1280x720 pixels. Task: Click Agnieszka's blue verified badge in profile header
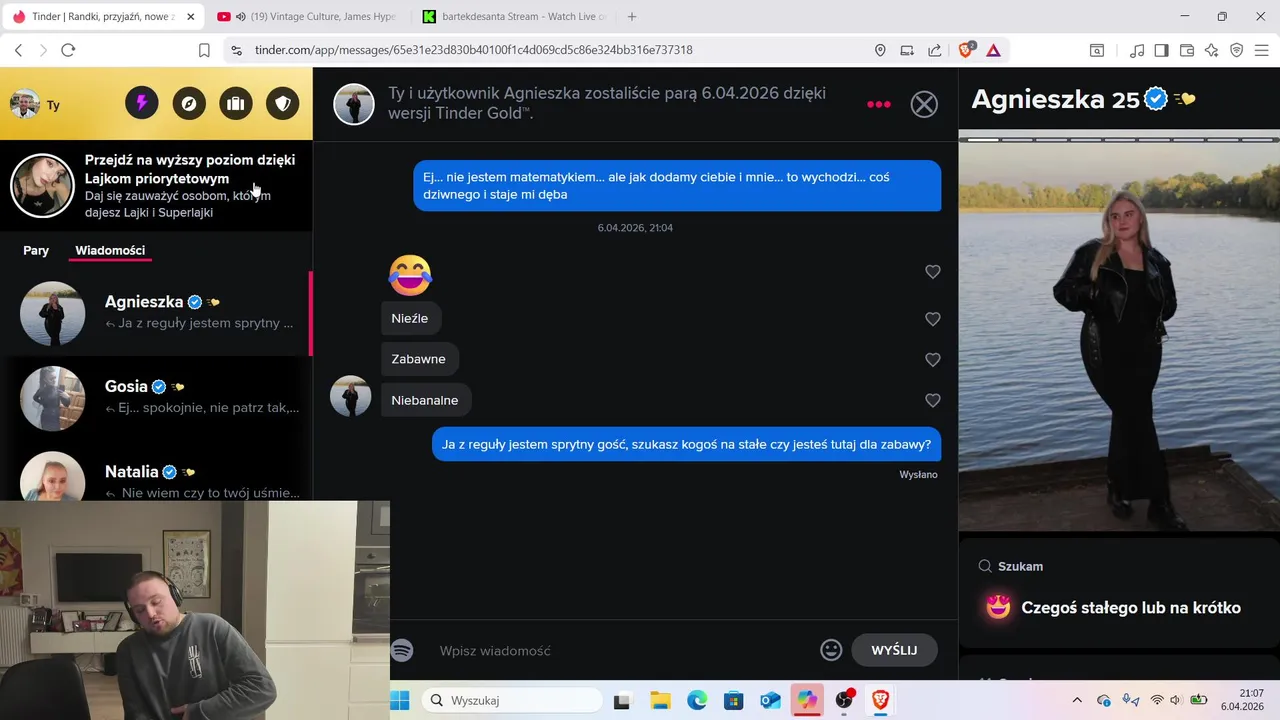(x=1157, y=99)
